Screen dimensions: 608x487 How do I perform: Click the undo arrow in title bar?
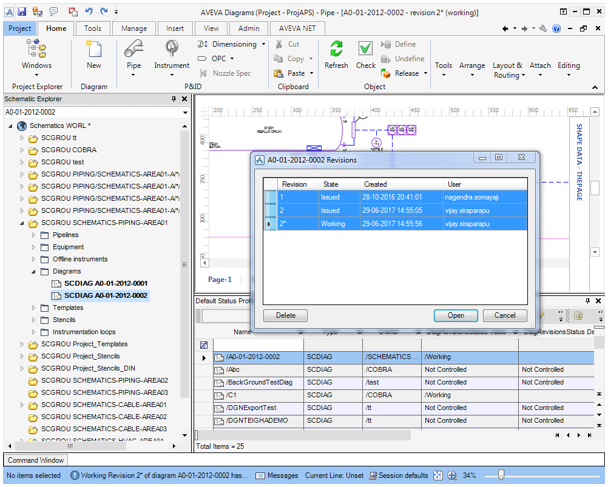[89, 12]
